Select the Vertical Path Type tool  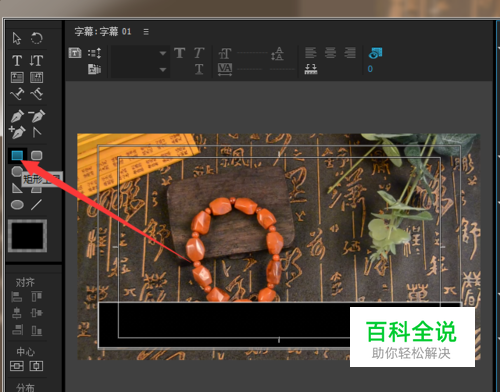tap(36, 94)
